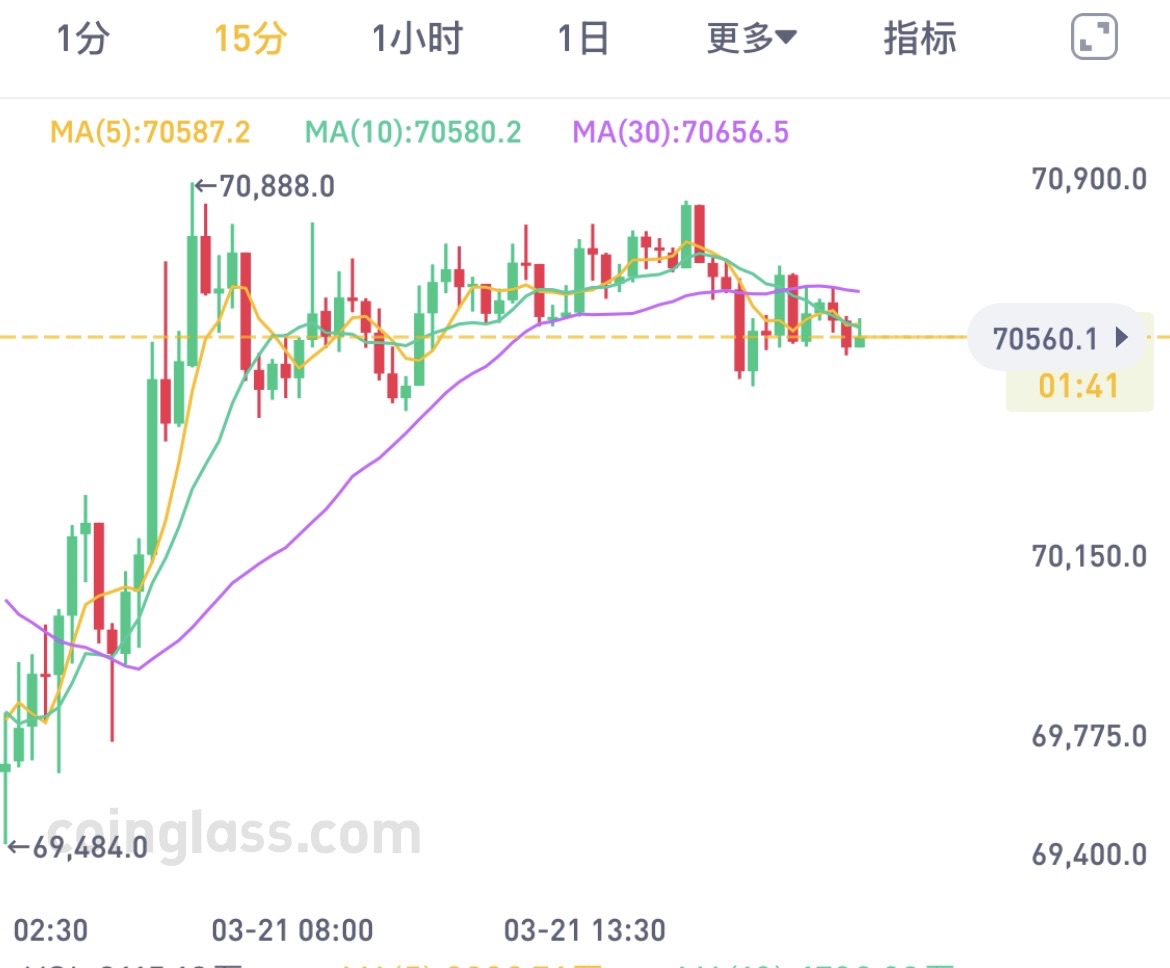Click the 70,900.0 price axis label
This screenshot has height=968, width=1170.
pos(1089,180)
